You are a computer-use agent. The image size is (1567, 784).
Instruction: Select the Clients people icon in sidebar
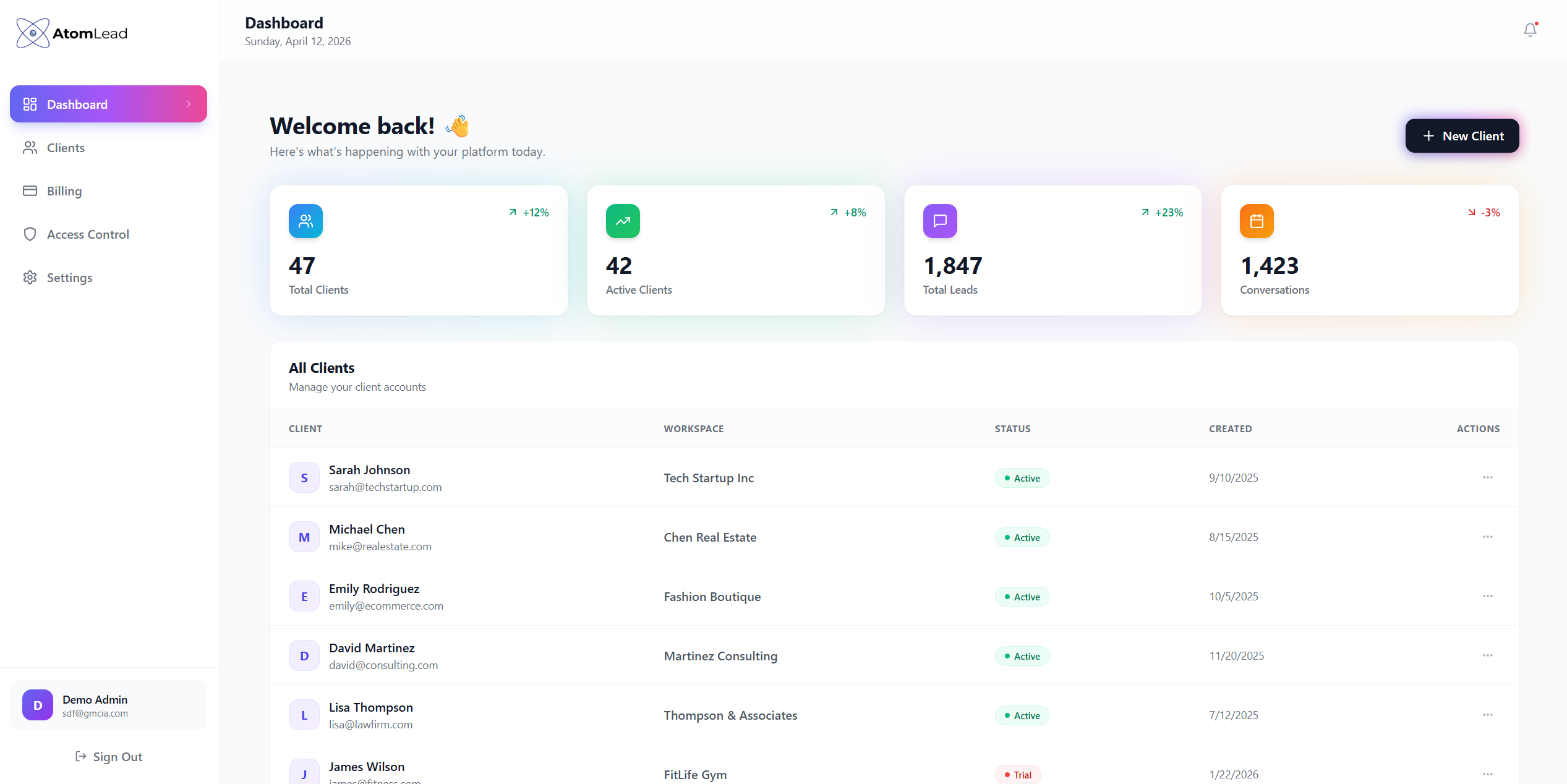click(x=30, y=147)
